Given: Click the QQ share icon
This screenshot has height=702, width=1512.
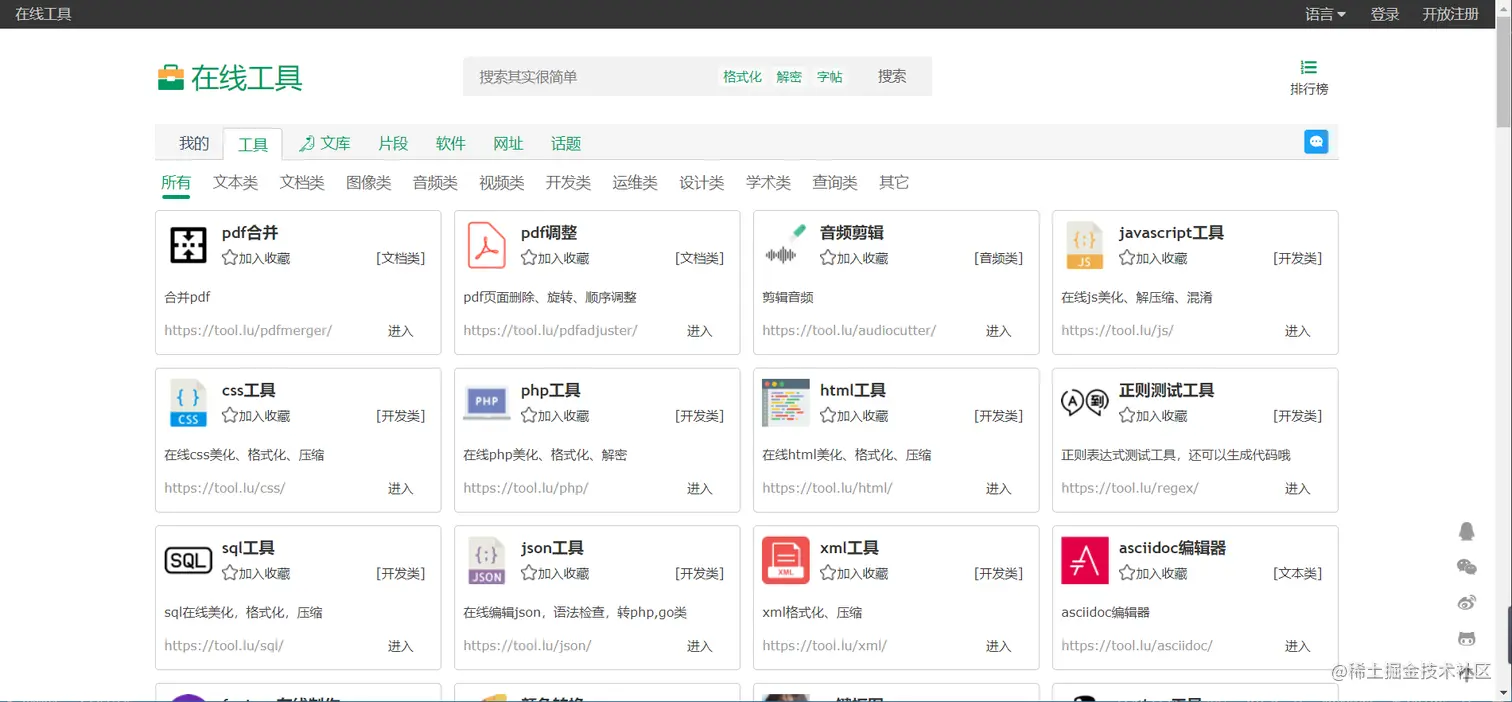Looking at the screenshot, I should tap(1467, 531).
